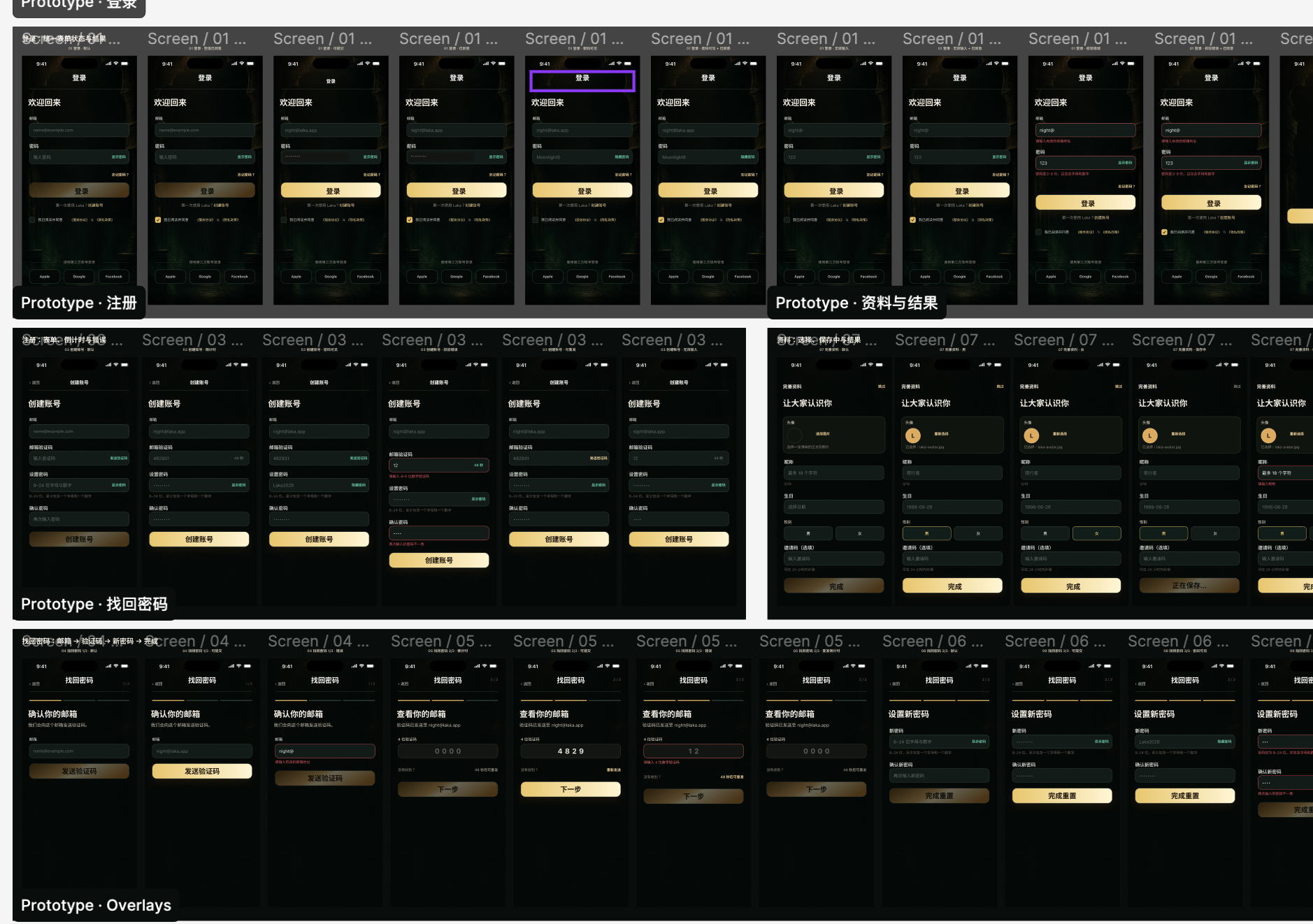Untick checked agreement box on red-error login screen
Screen dimensions: 1313x924
(x=1165, y=232)
